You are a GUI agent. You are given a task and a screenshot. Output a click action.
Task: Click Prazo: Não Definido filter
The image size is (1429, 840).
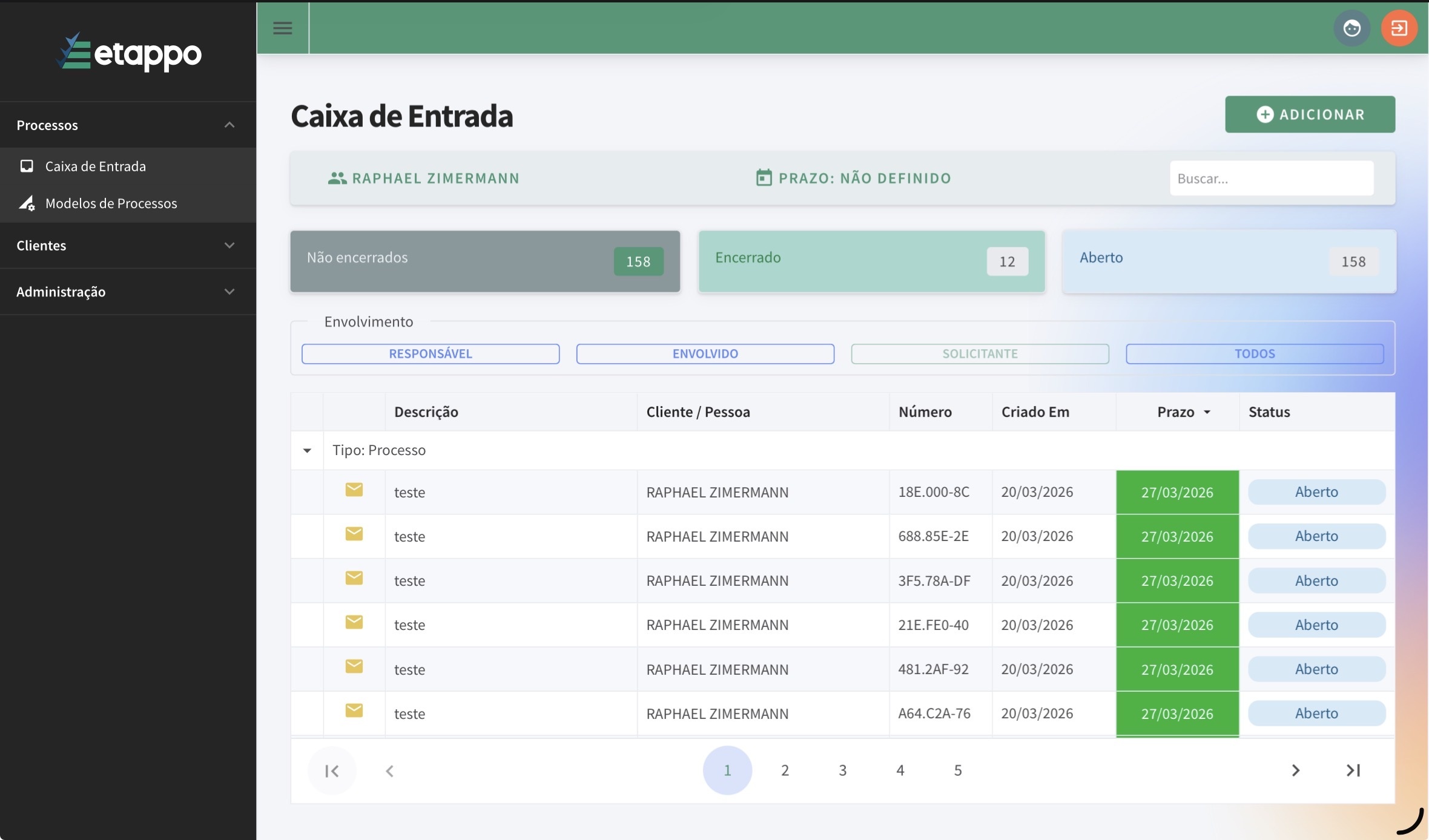tap(854, 179)
